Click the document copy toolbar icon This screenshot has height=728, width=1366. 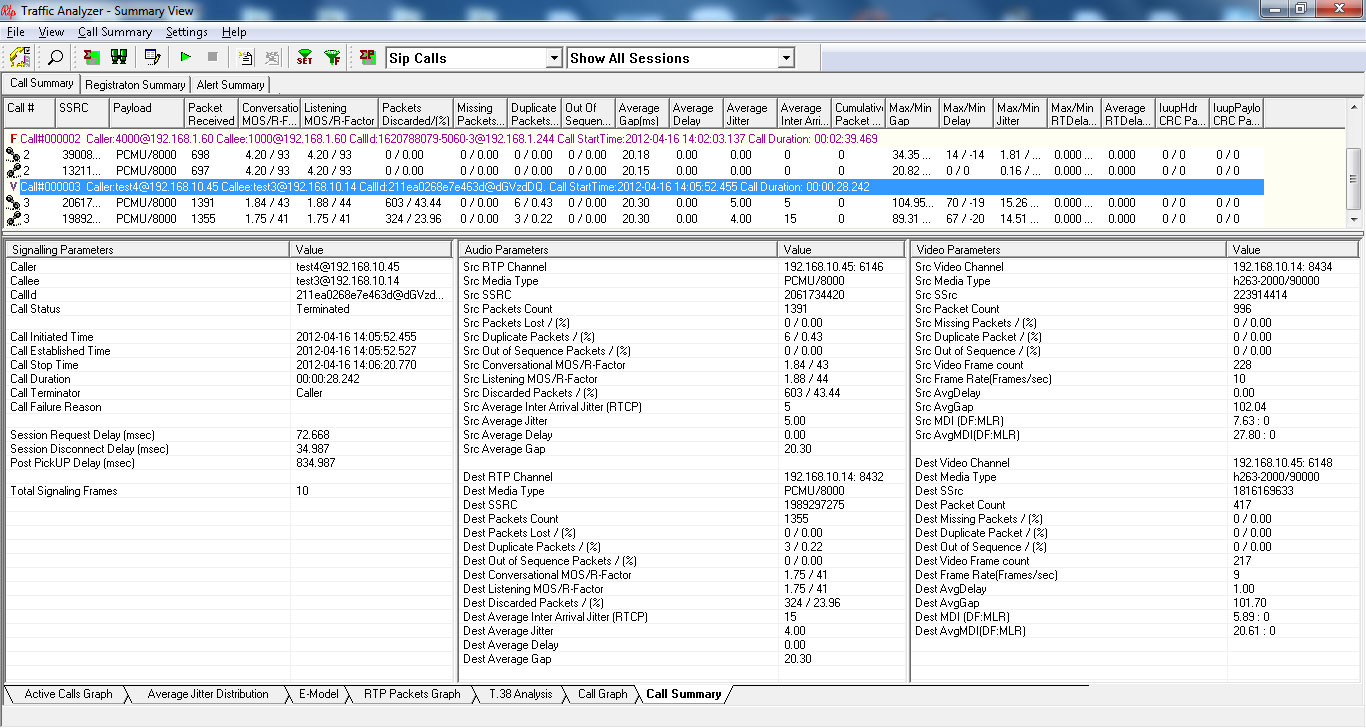[246, 57]
